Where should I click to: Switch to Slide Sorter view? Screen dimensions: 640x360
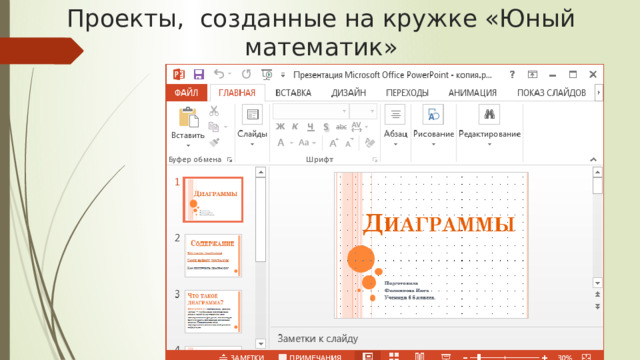tap(394, 356)
